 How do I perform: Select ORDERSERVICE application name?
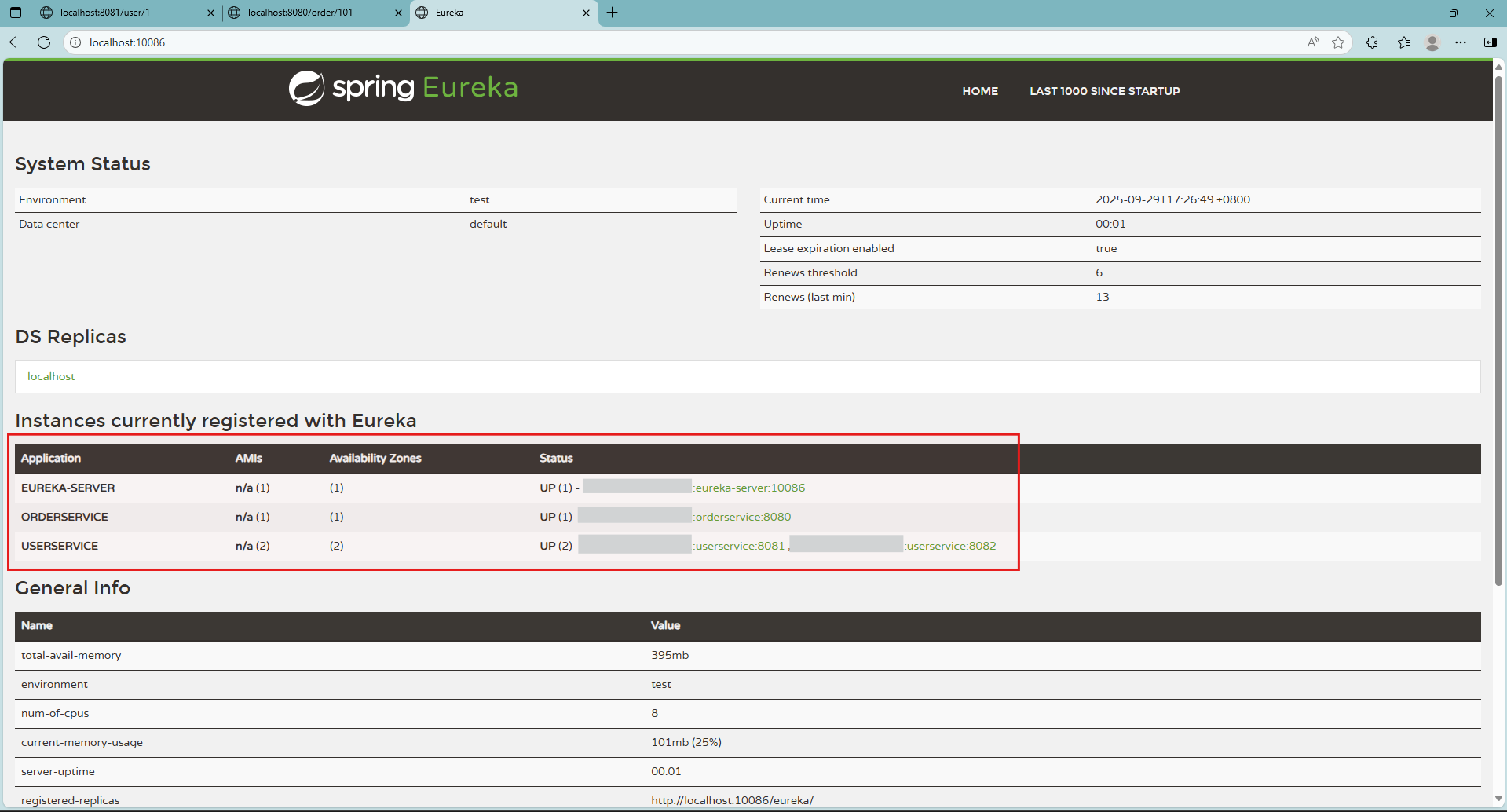tap(64, 517)
